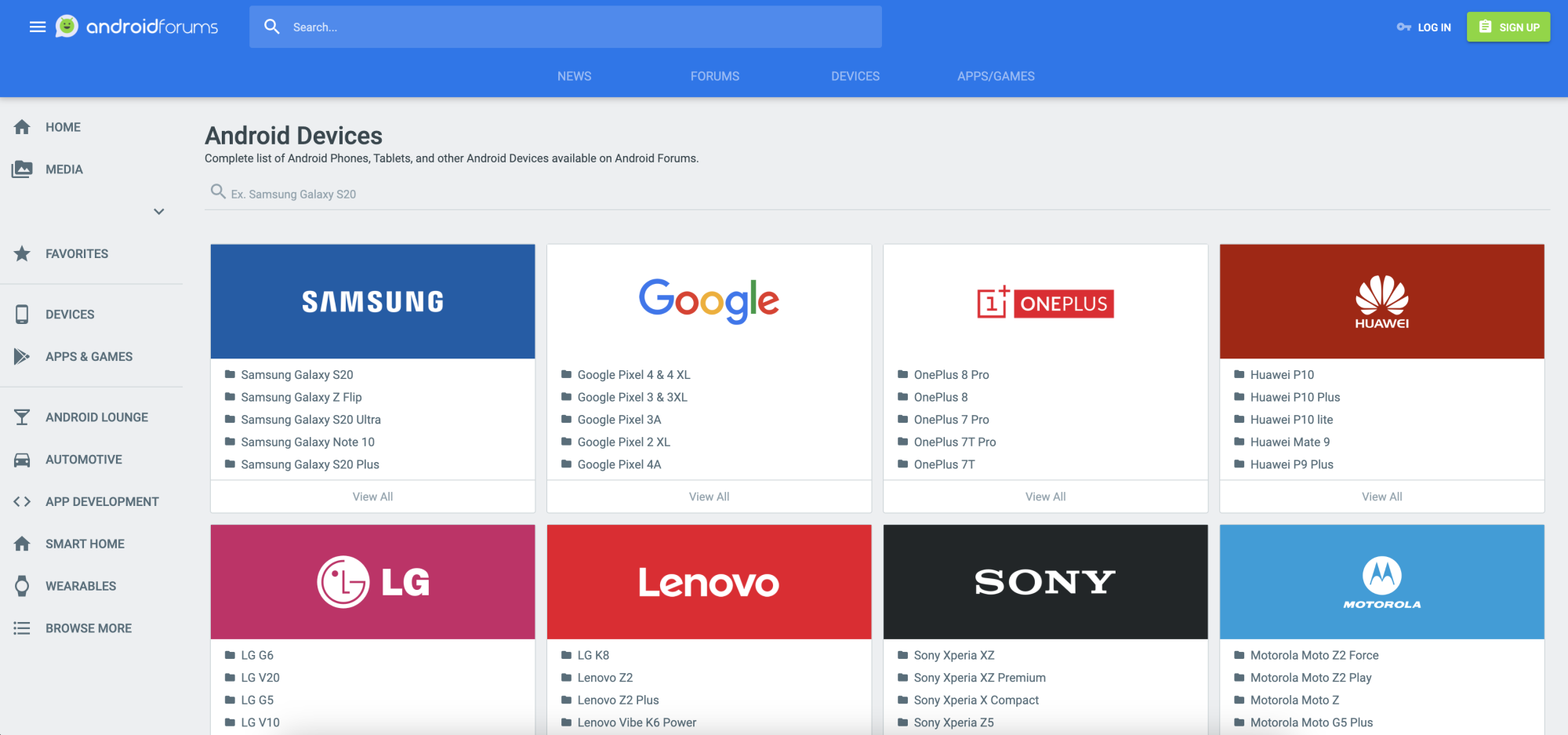Open the Motorola brand banner

pyautogui.click(x=1382, y=582)
